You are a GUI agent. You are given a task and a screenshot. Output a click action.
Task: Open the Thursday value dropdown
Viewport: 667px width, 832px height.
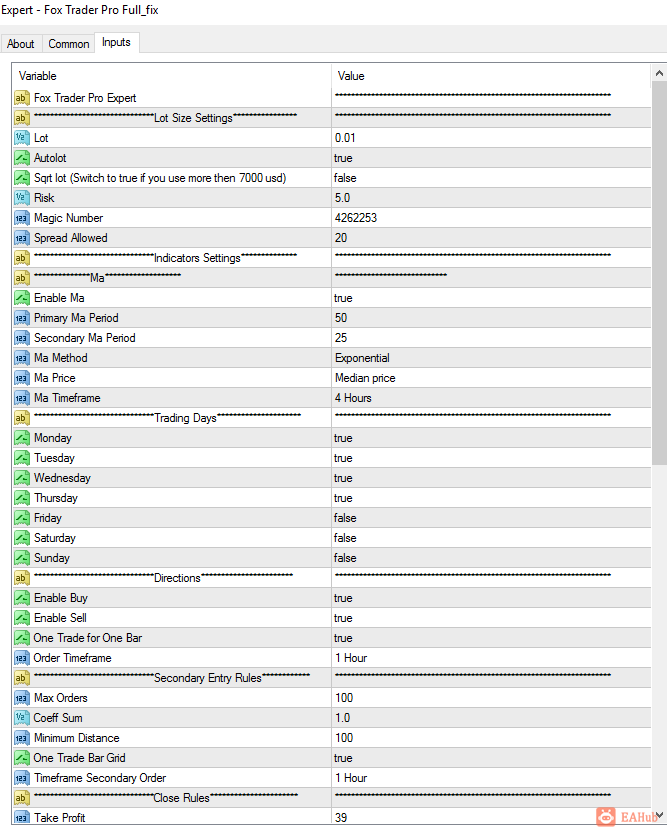[491, 498]
